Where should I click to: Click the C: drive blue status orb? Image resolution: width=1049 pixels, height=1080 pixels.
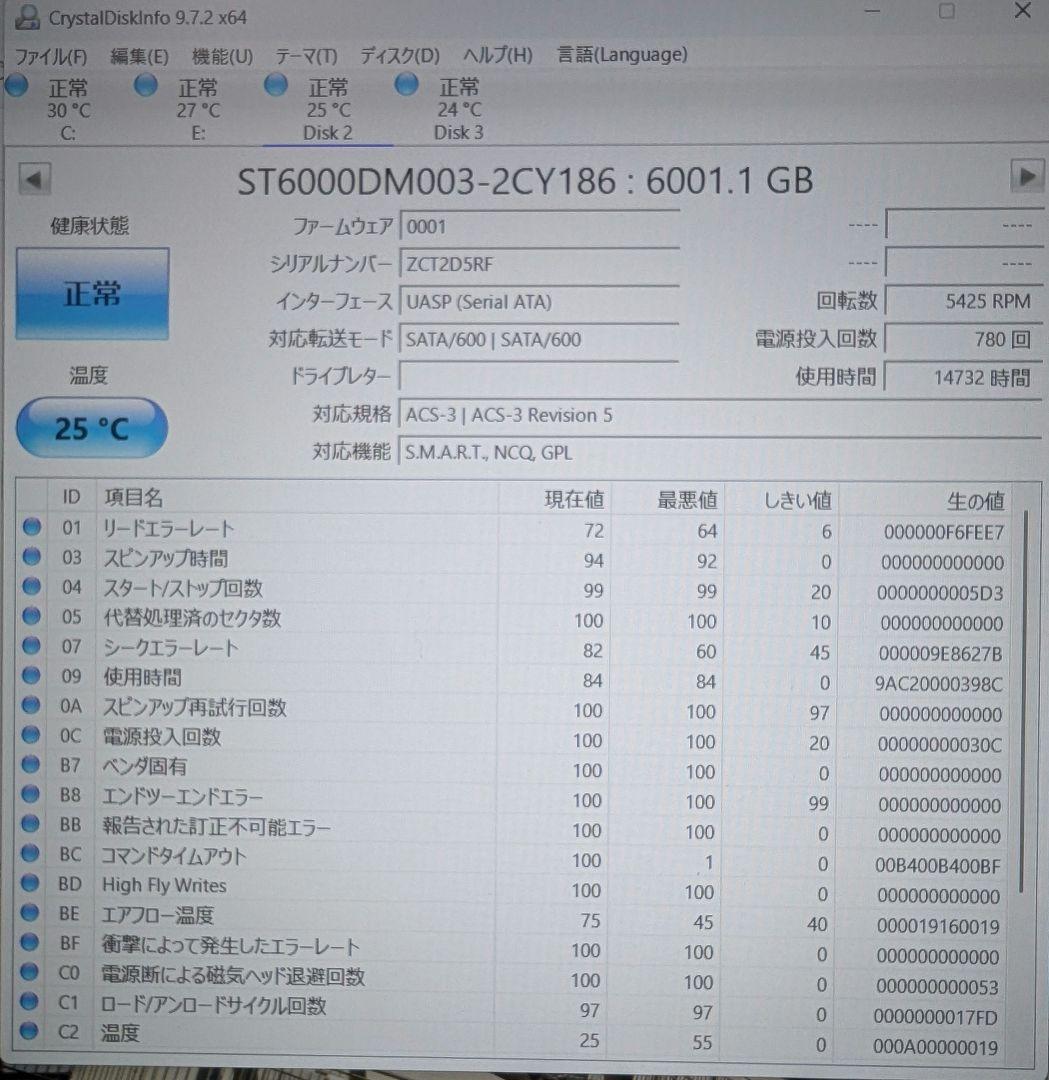pyautogui.click(x=17, y=86)
